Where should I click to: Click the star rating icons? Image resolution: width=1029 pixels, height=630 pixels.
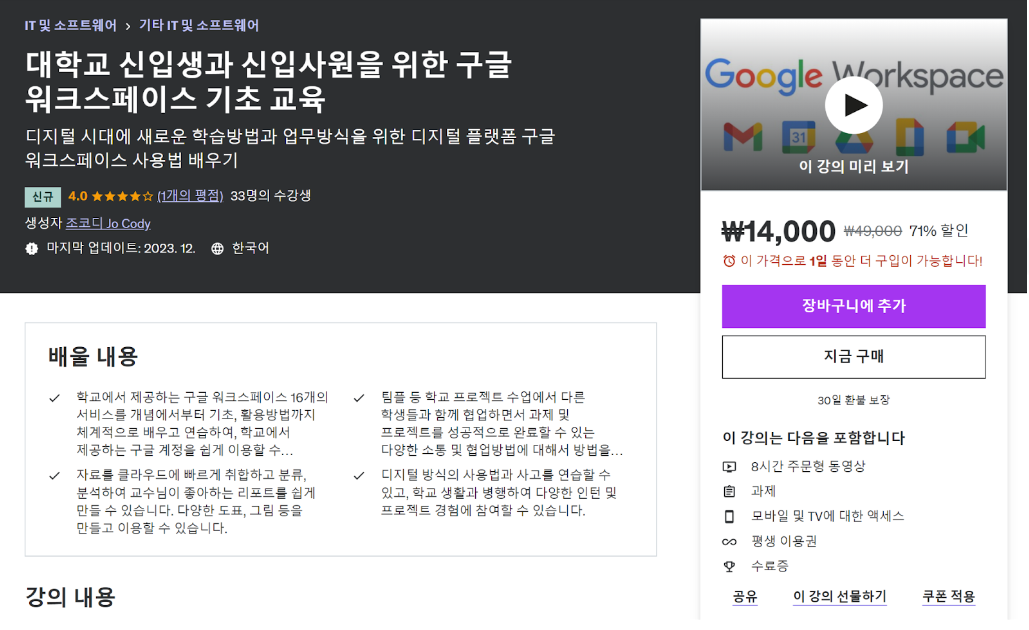(x=122, y=196)
